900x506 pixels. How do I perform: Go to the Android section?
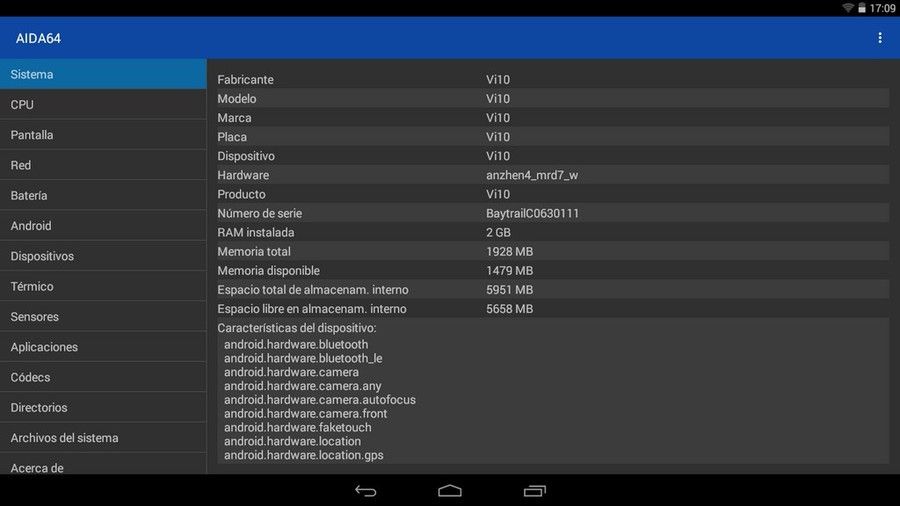[103, 225]
